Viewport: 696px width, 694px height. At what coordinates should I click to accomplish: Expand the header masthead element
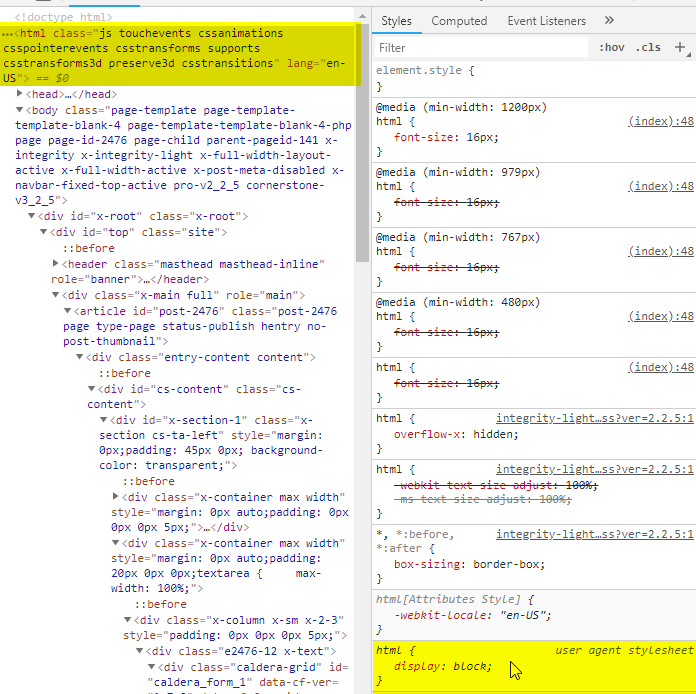click(56, 264)
